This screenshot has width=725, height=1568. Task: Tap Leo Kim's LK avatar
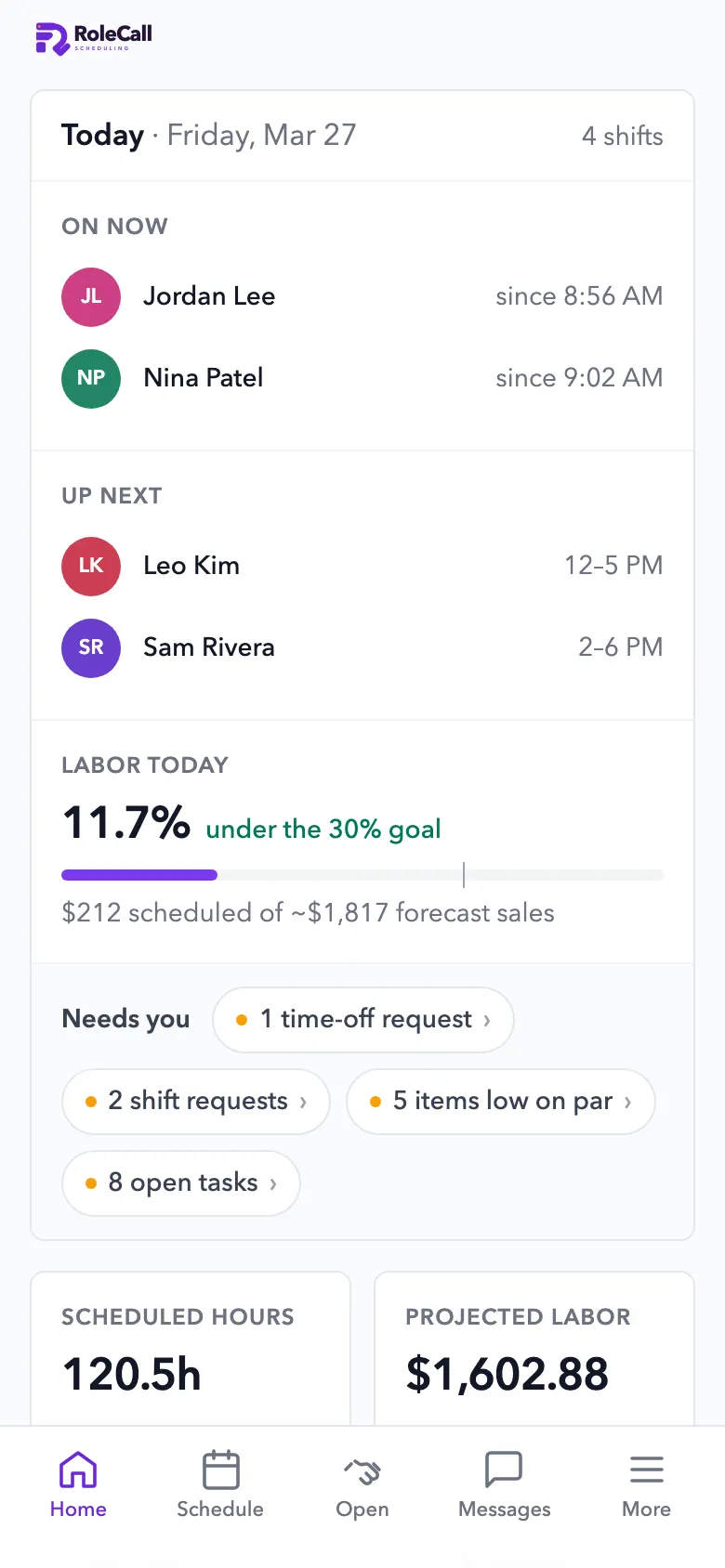91,567
